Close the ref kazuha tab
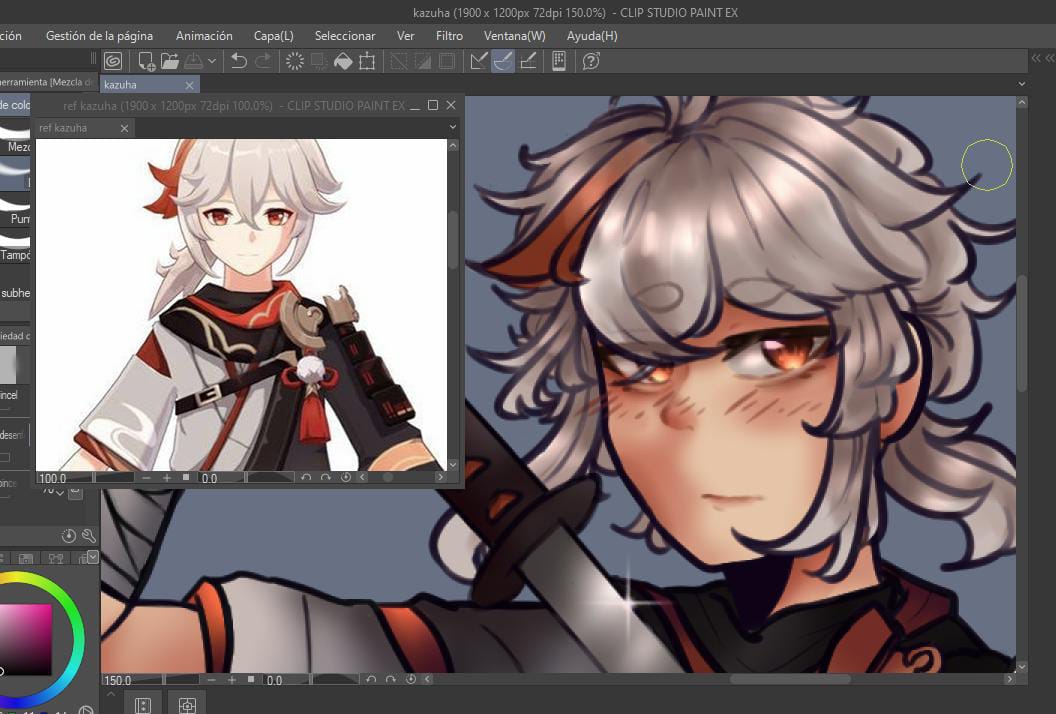Screen dimensions: 1056x714 coord(125,128)
